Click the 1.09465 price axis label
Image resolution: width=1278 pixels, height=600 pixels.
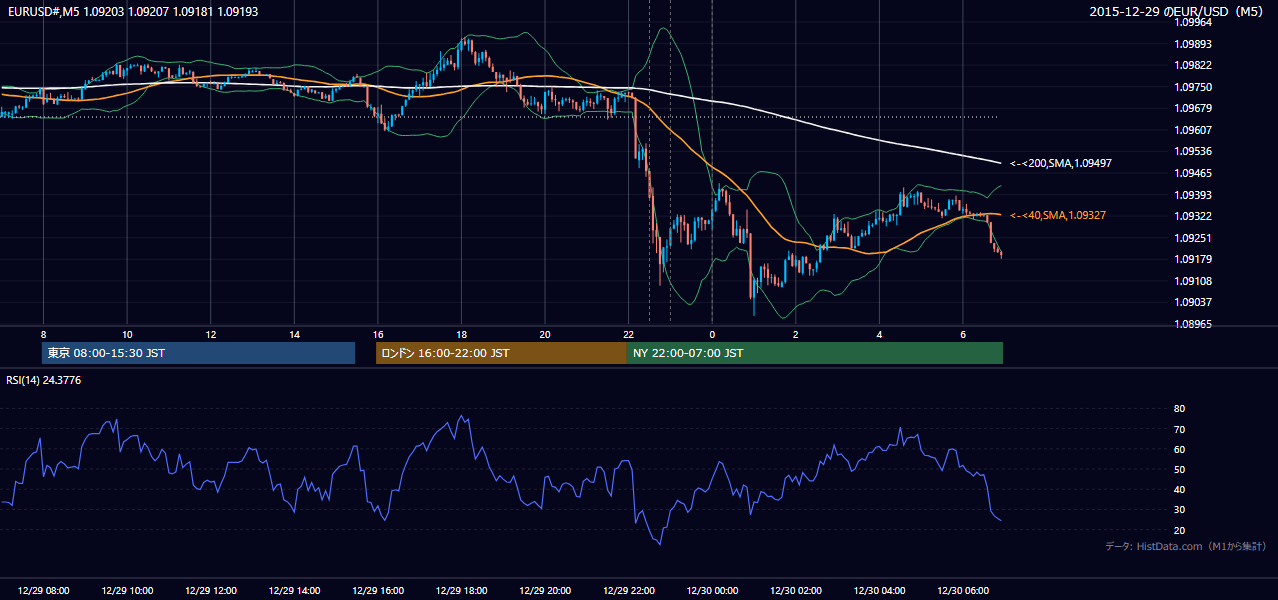tap(1194, 173)
